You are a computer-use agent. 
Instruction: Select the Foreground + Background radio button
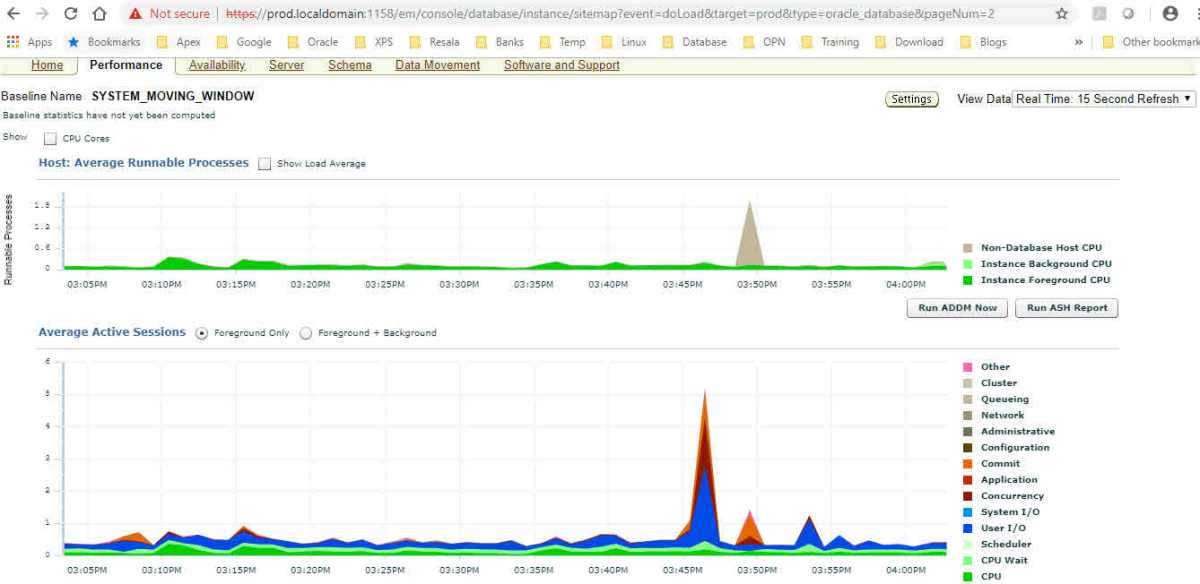(306, 333)
